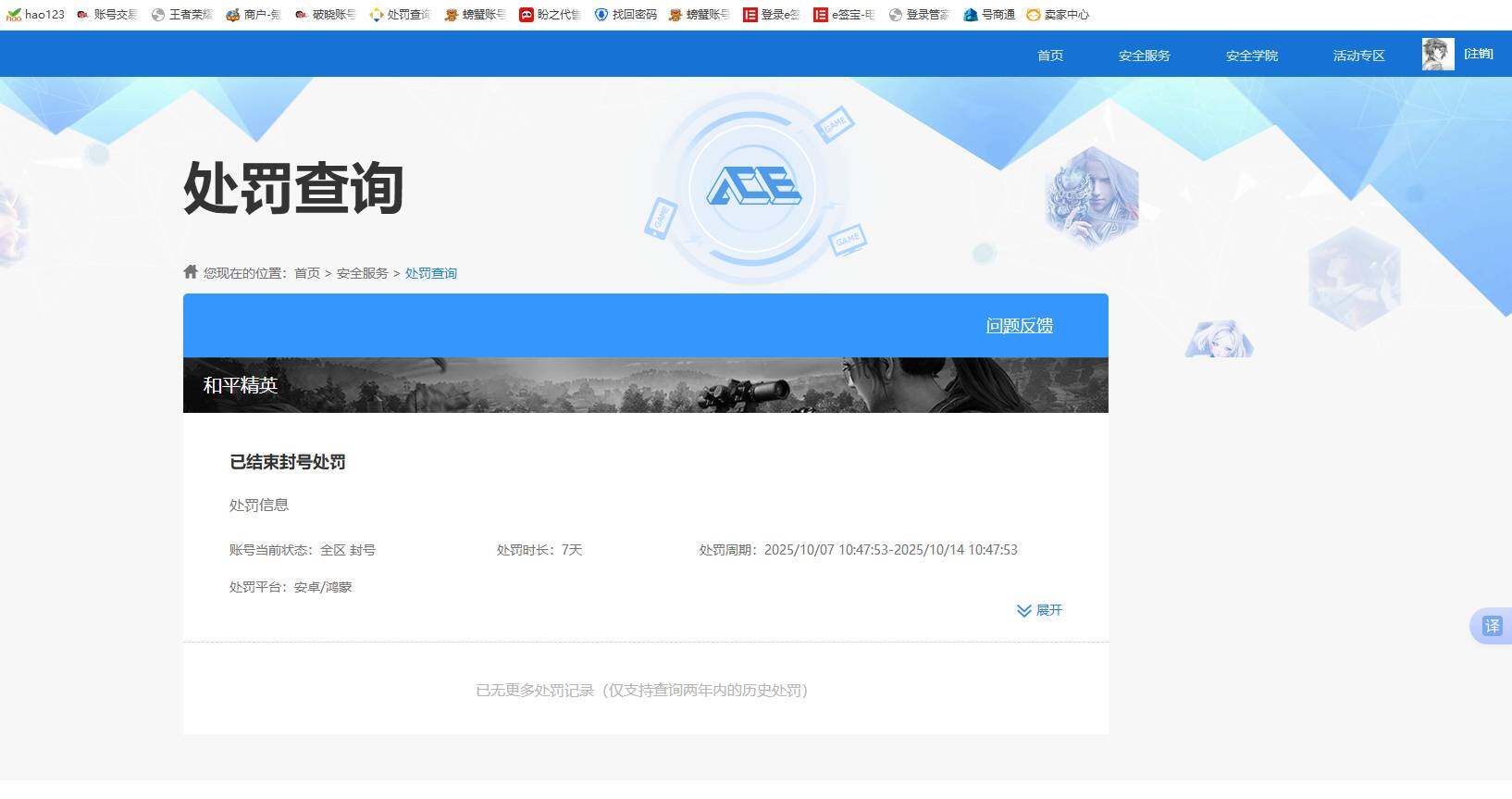Open the 盼之代售 bookmark
The image size is (1512, 799).
(550, 14)
